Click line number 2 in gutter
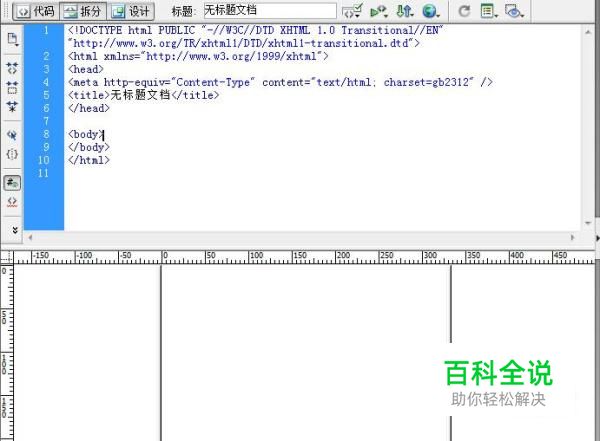600x441 pixels. coord(46,56)
